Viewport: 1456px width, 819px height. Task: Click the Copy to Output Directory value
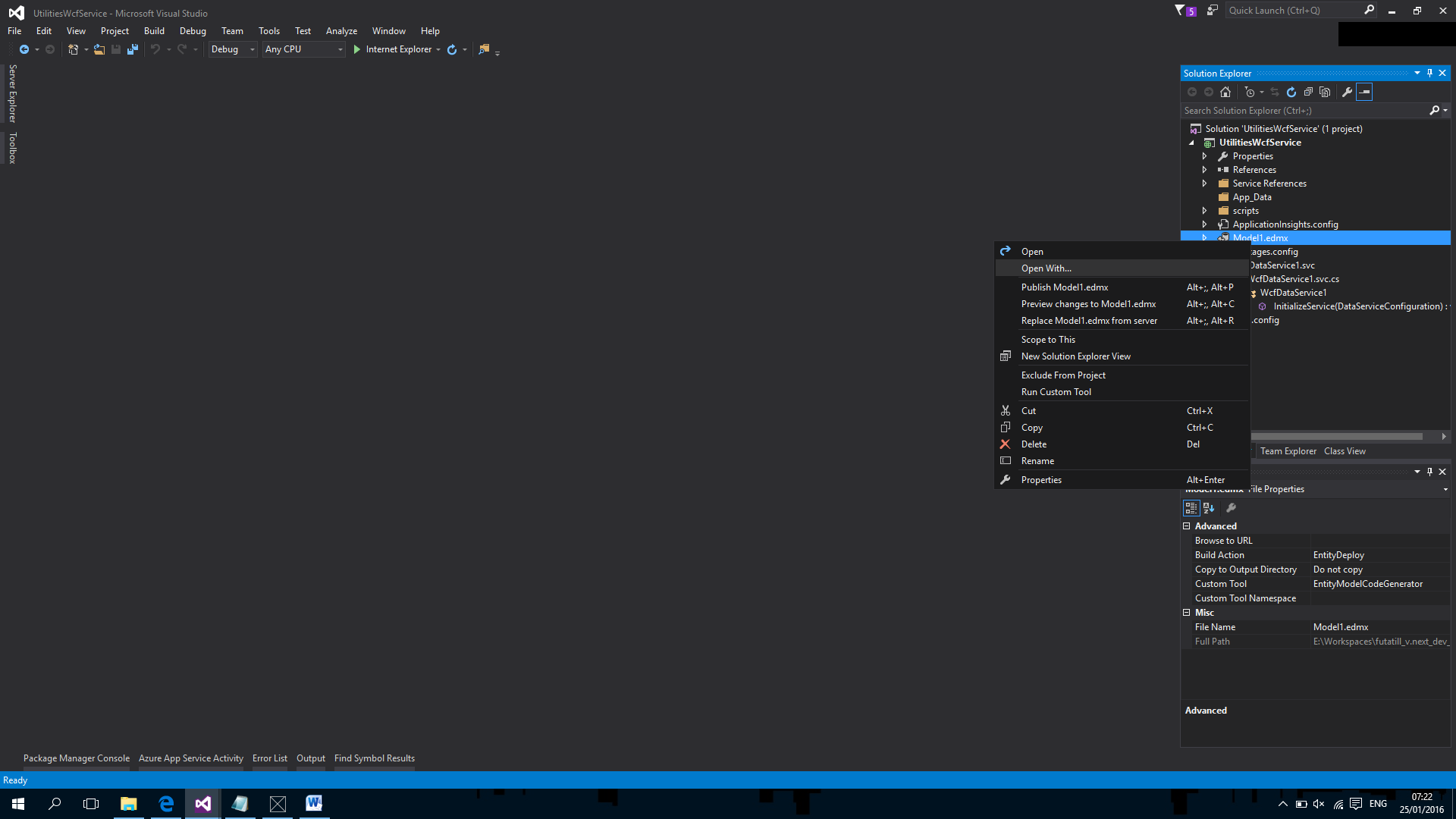tap(1380, 570)
